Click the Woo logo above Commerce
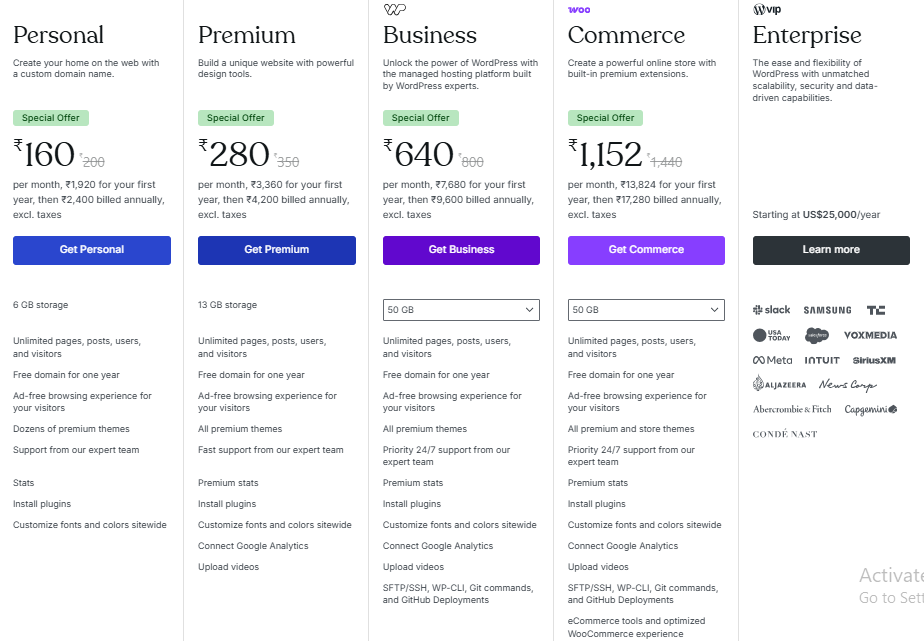 click(578, 9)
